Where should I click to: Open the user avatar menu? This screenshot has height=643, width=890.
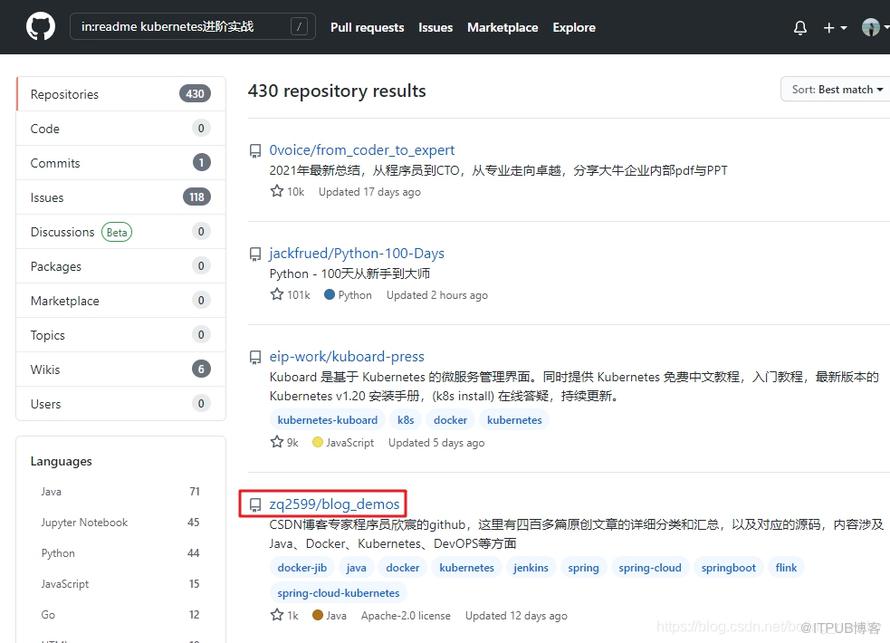(875, 27)
